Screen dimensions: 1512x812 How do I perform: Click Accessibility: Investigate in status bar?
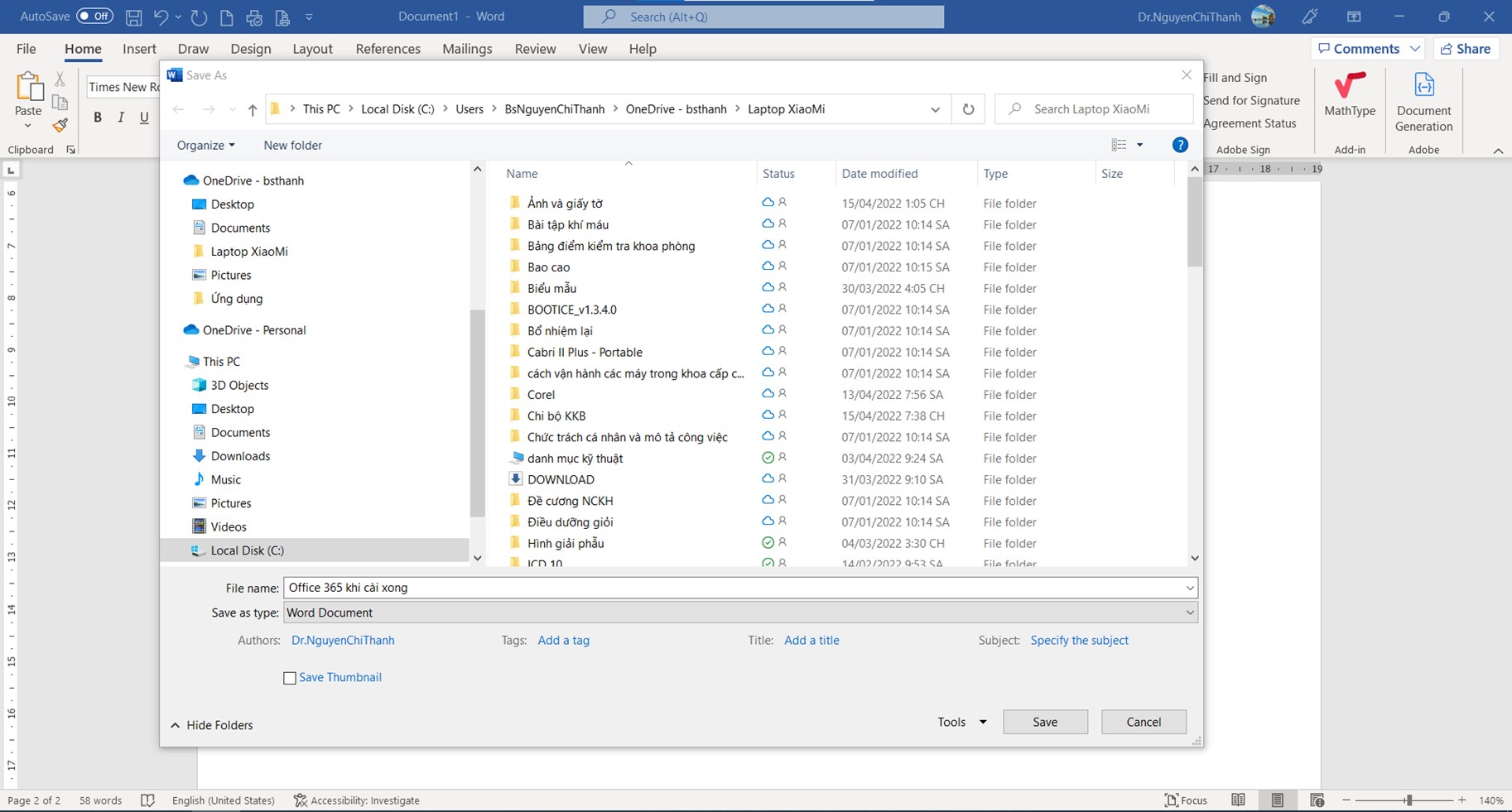click(357, 800)
